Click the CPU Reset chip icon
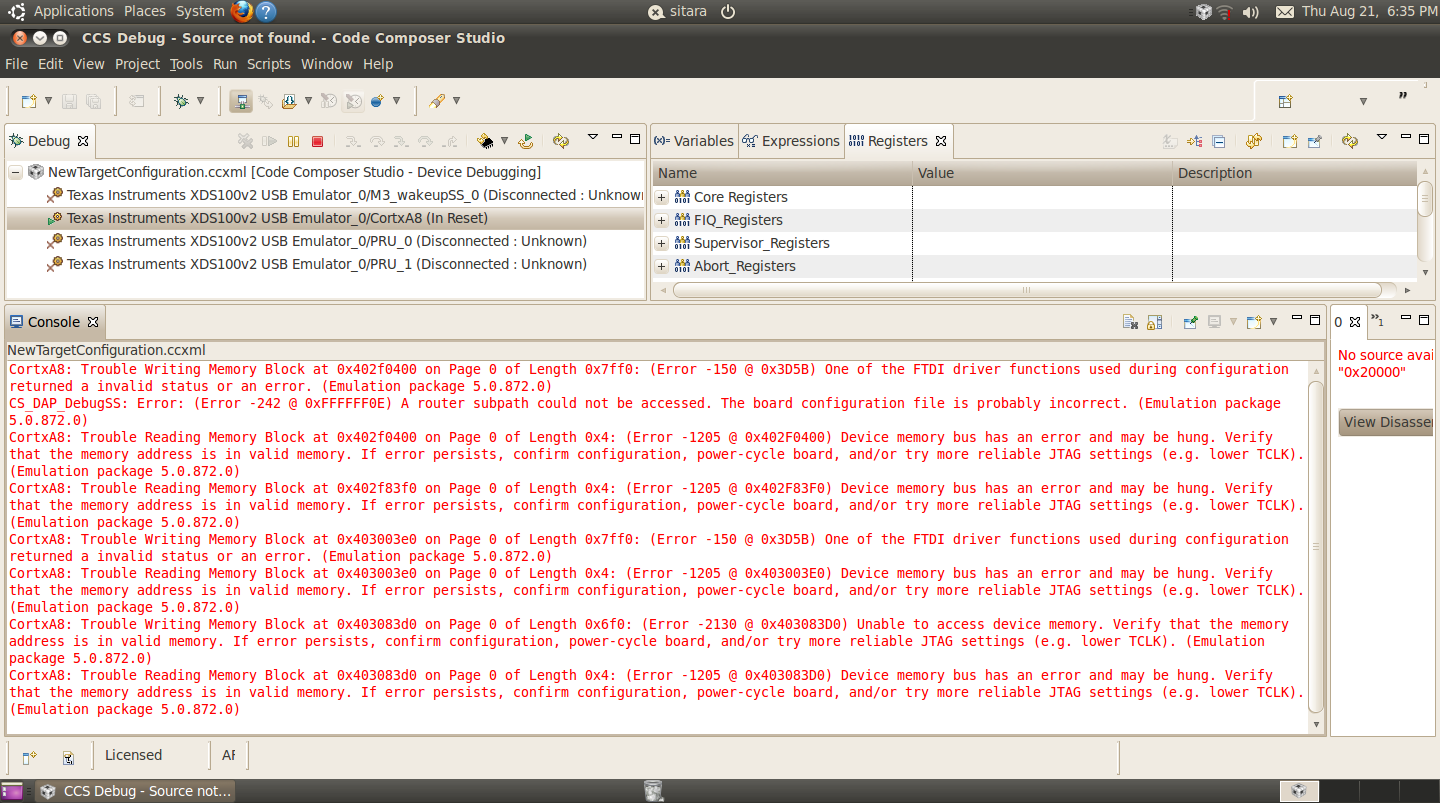 (x=485, y=142)
